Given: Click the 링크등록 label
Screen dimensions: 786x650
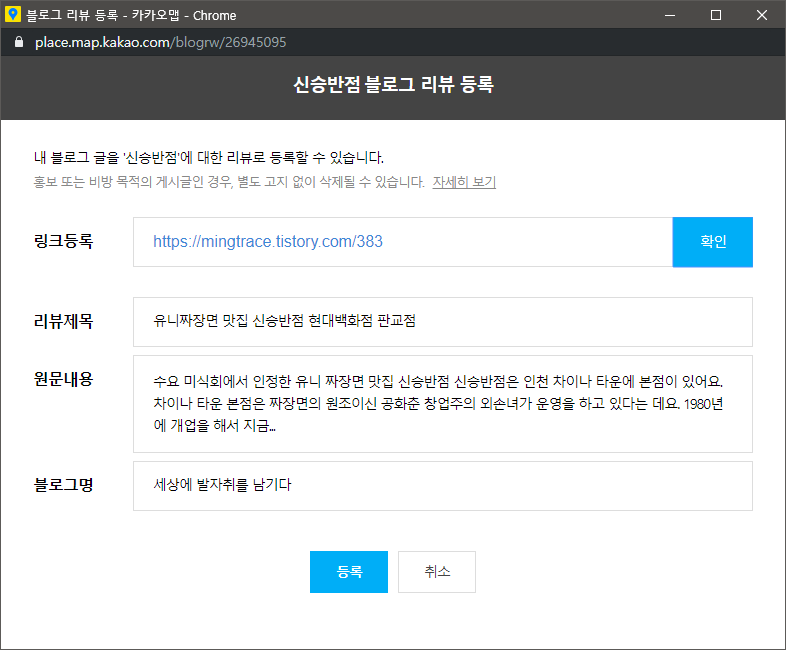Looking at the screenshot, I should (63, 241).
